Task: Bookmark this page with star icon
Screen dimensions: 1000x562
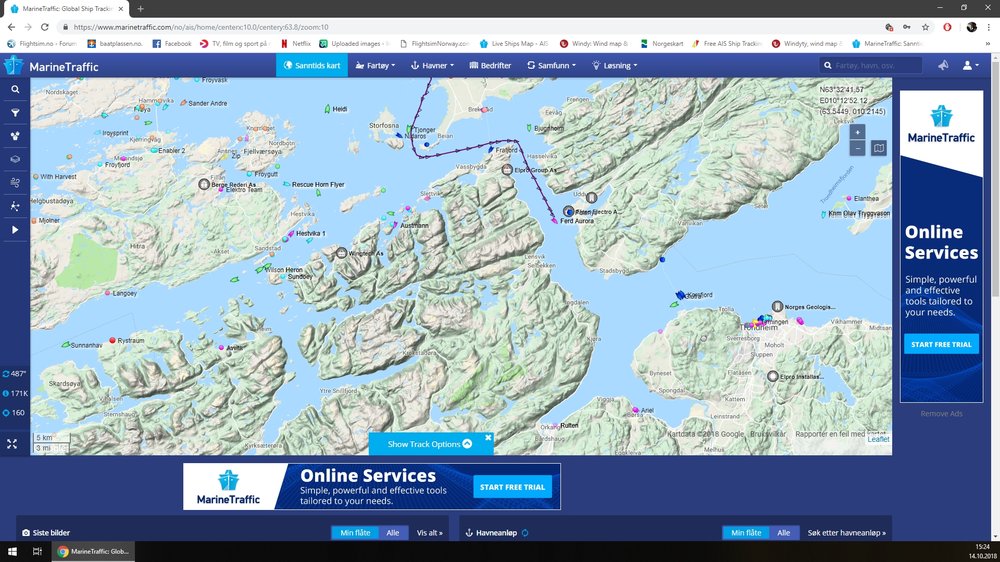Action: pos(925,27)
